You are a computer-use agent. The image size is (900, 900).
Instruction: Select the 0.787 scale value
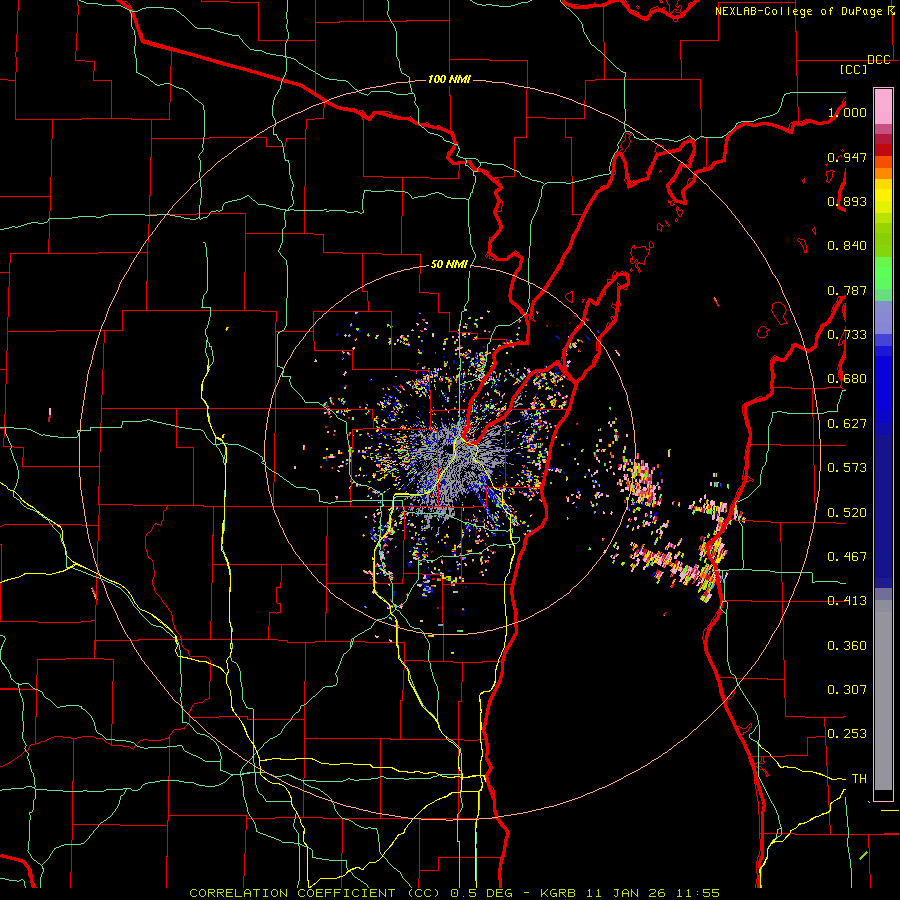pyautogui.click(x=847, y=290)
